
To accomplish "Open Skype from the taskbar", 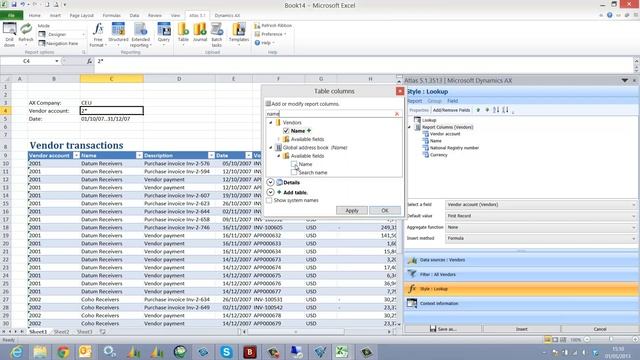I will (226, 351).
